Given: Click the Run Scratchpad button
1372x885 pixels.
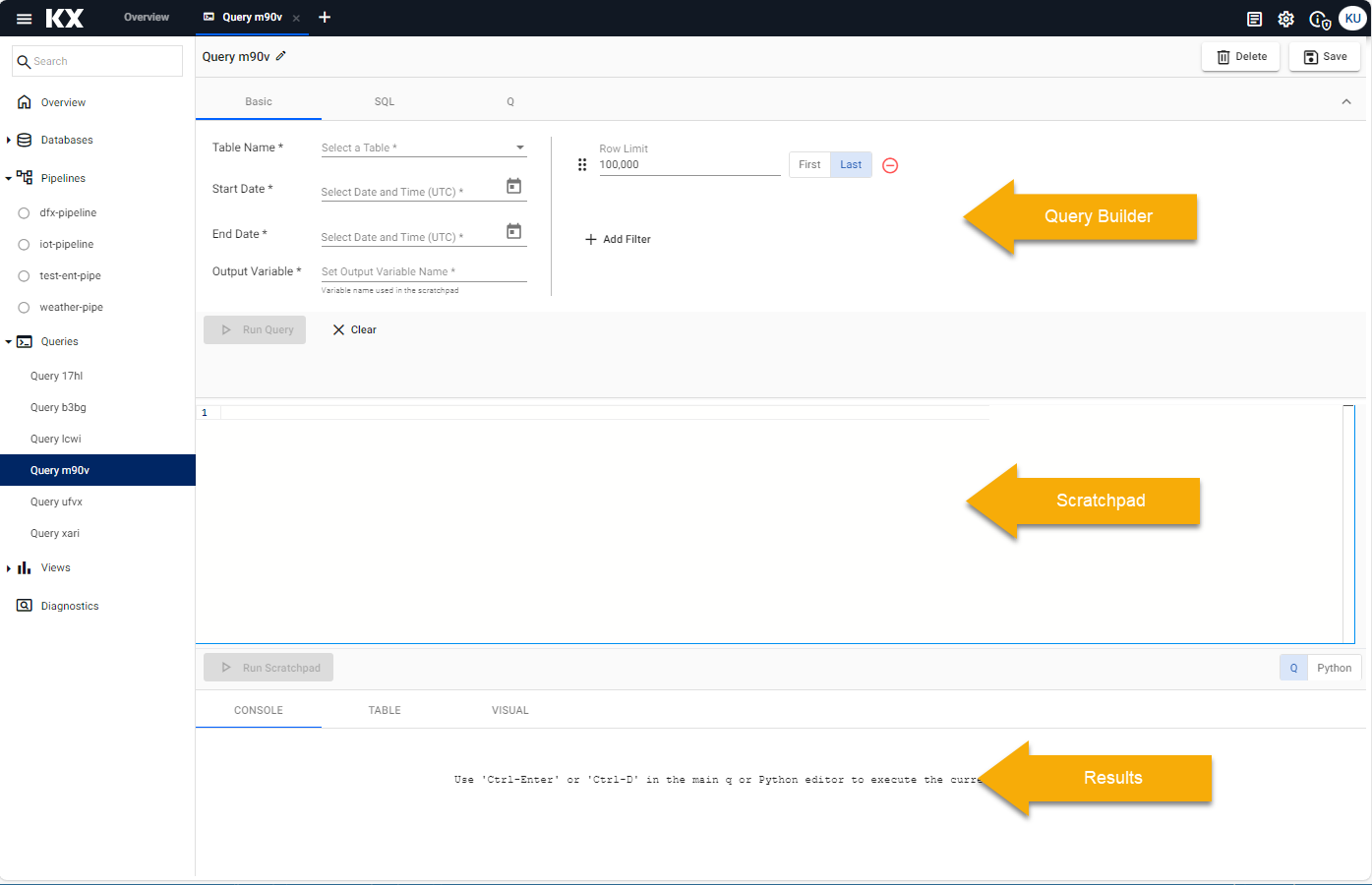Looking at the screenshot, I should coord(268,668).
